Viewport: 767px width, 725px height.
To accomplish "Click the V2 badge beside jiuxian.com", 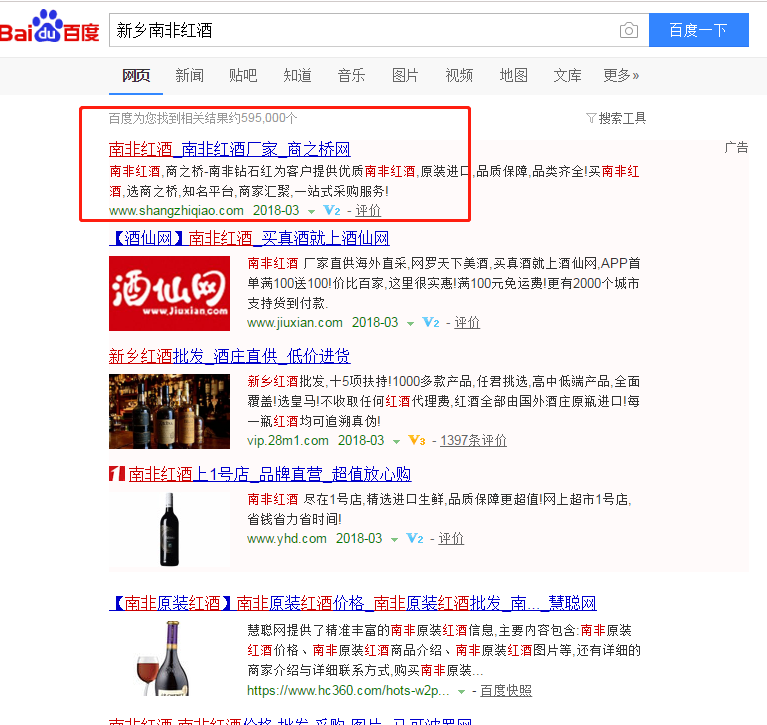I will click(x=431, y=322).
